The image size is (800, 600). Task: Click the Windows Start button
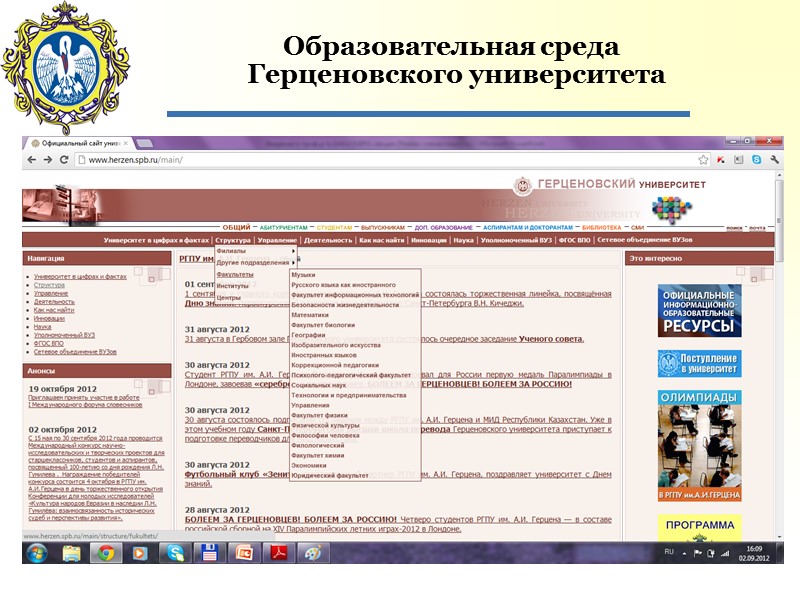(37, 553)
